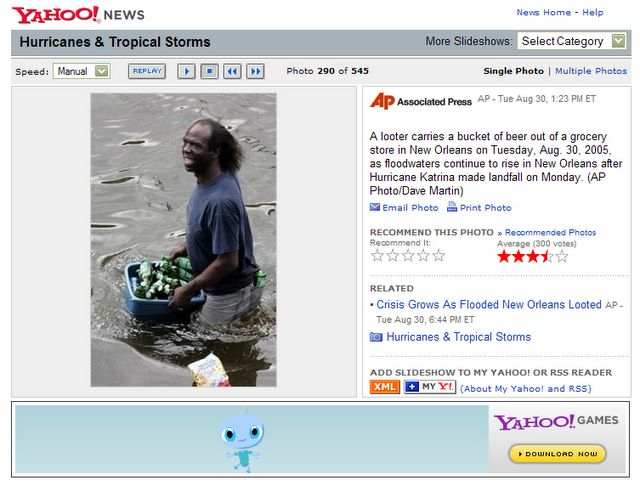This screenshot has width=640, height=486.
Task: Add slideshow via the My Y! button
Action: pos(430,387)
